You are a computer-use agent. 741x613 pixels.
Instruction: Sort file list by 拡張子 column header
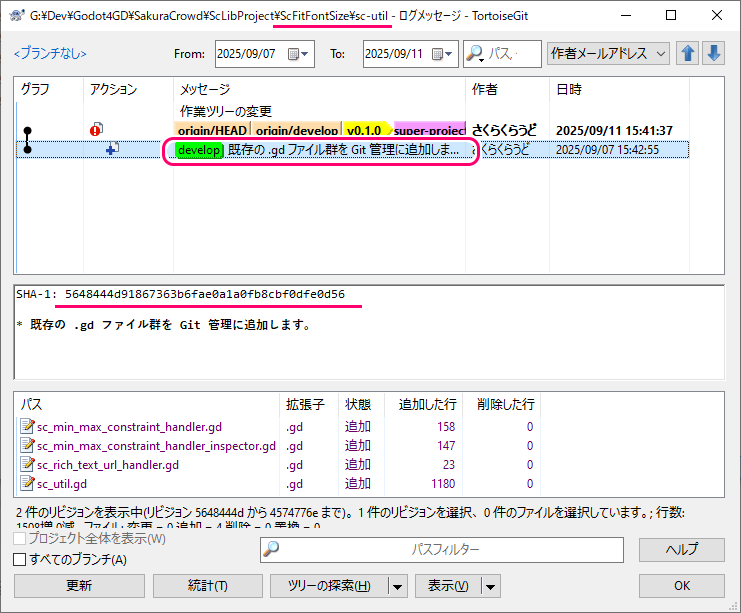305,404
